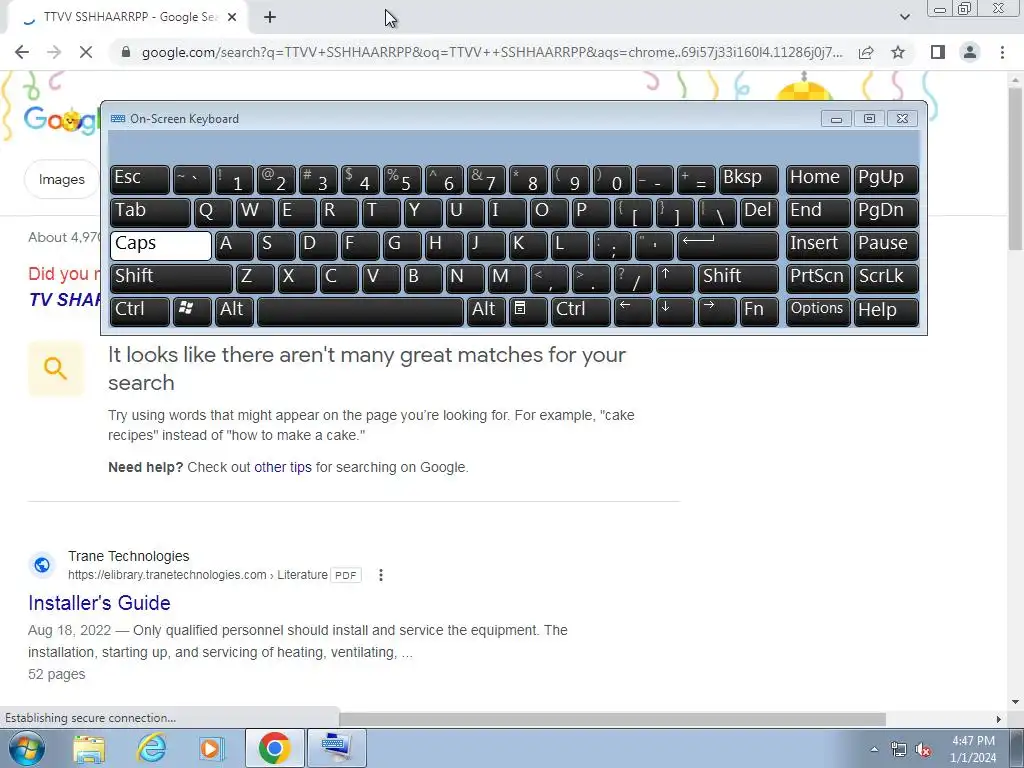The height and width of the screenshot is (768, 1024).
Task: Click the Windows logo key on keyboard
Action: [x=192, y=311]
